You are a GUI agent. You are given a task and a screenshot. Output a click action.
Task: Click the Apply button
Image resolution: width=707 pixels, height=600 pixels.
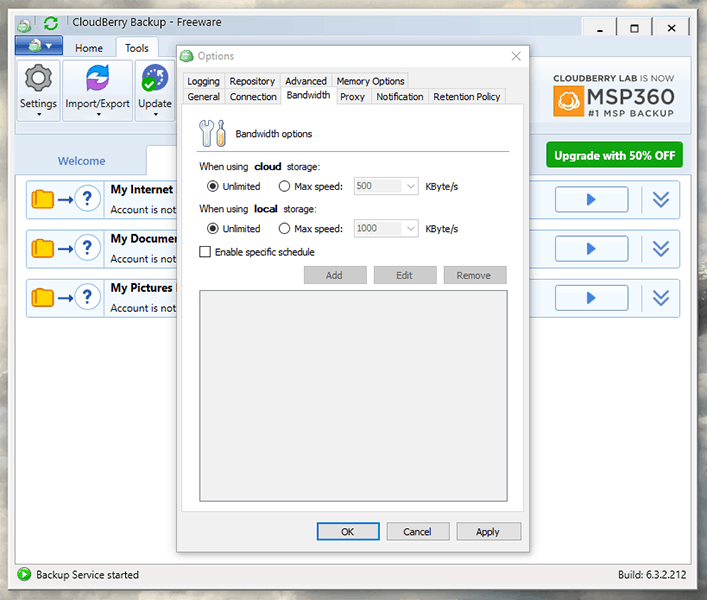[488, 531]
